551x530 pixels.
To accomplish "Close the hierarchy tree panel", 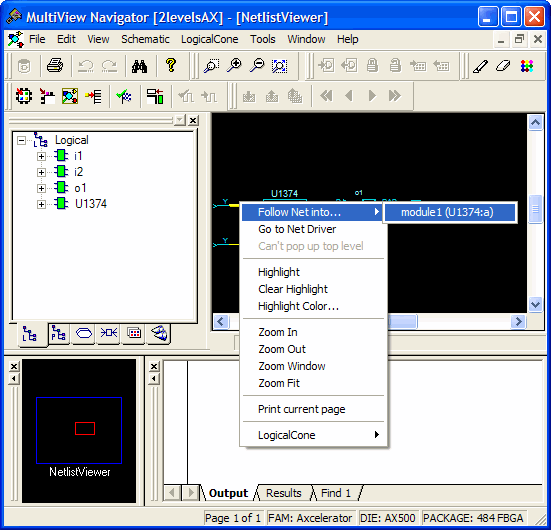I will (x=193, y=121).
